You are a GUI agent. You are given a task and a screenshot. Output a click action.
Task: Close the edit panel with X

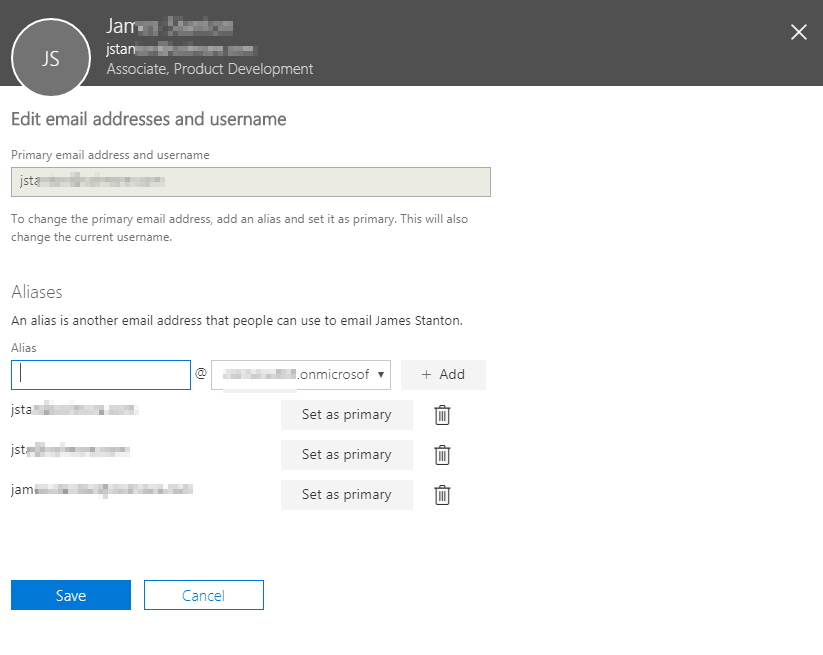(798, 32)
